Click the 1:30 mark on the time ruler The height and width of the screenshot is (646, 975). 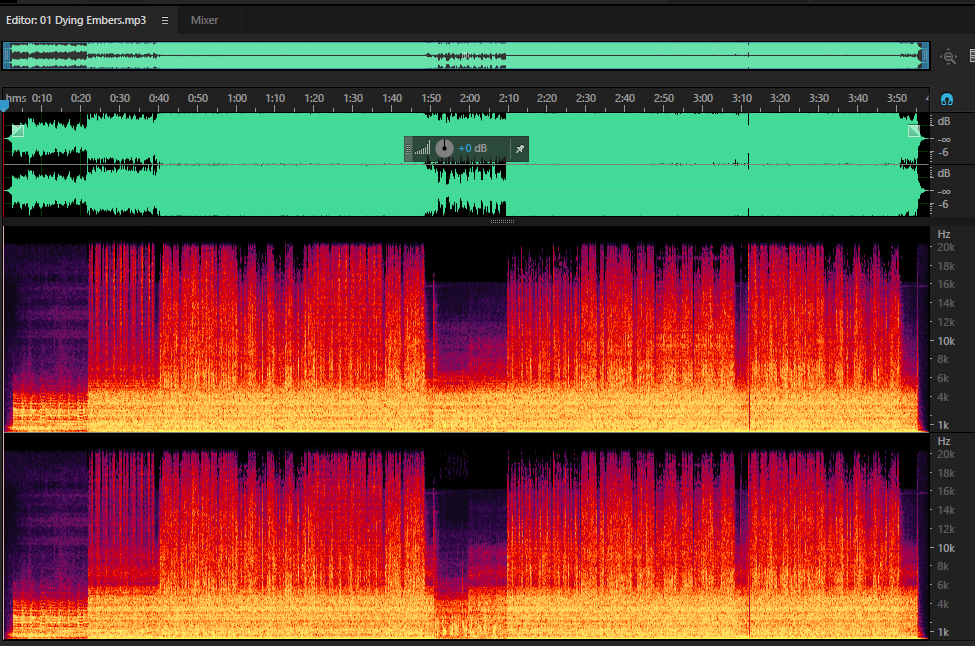(x=353, y=98)
